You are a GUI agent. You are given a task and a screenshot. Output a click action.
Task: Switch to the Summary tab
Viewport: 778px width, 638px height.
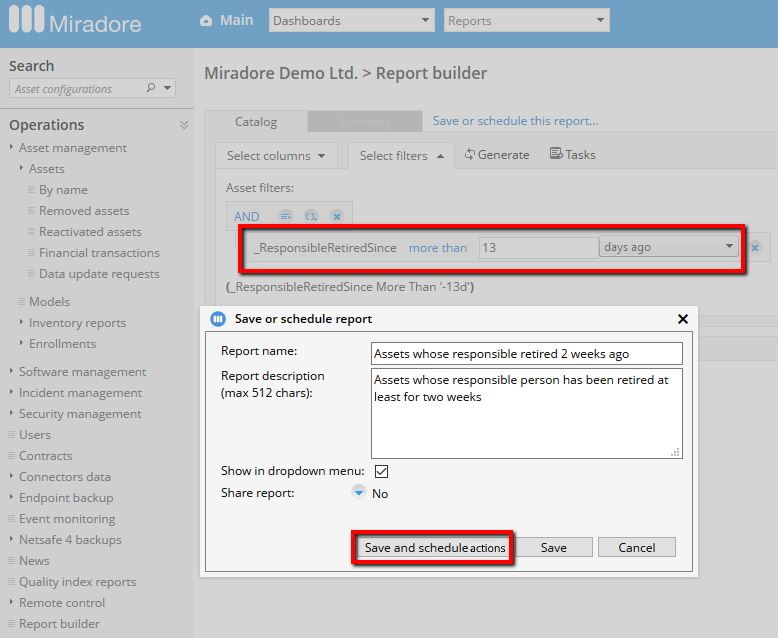365,122
